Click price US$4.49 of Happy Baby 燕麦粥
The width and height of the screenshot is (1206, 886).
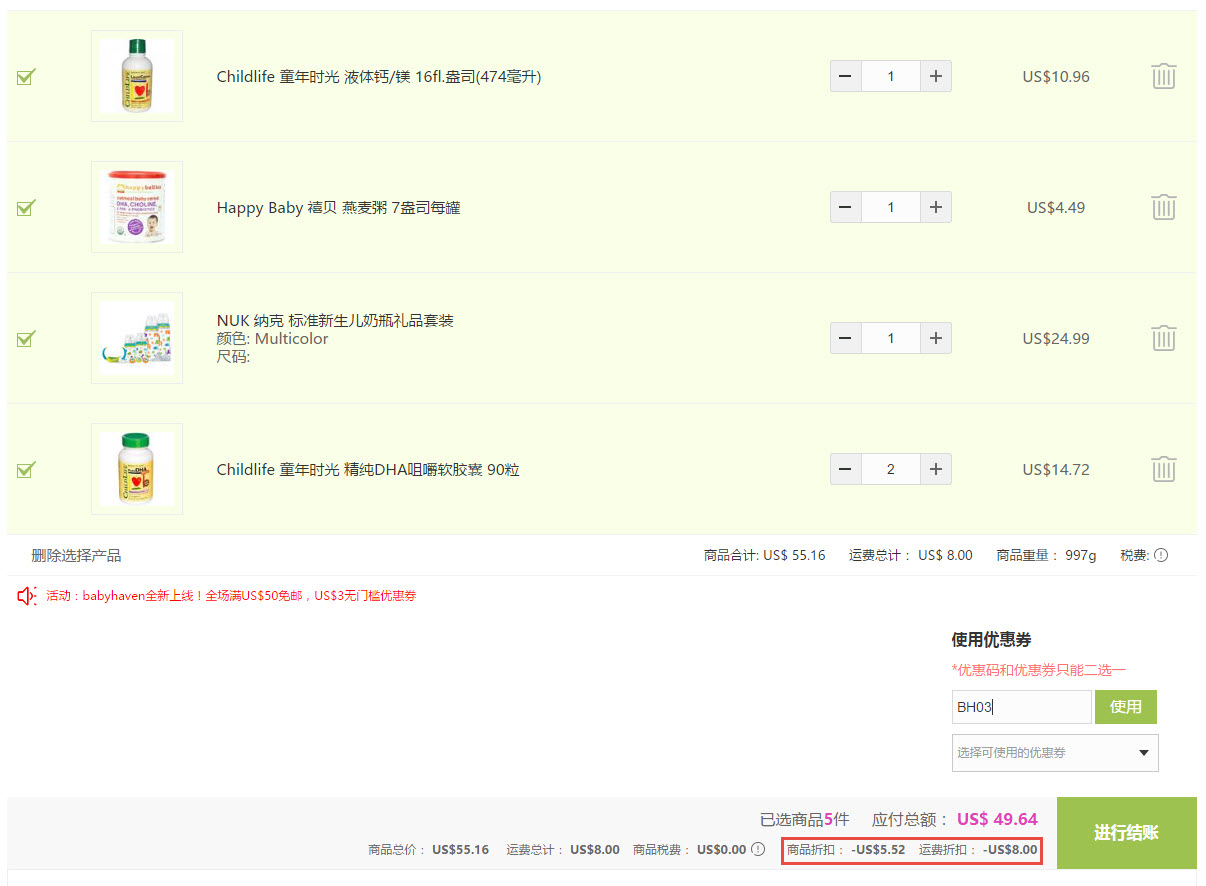[x=1056, y=208]
